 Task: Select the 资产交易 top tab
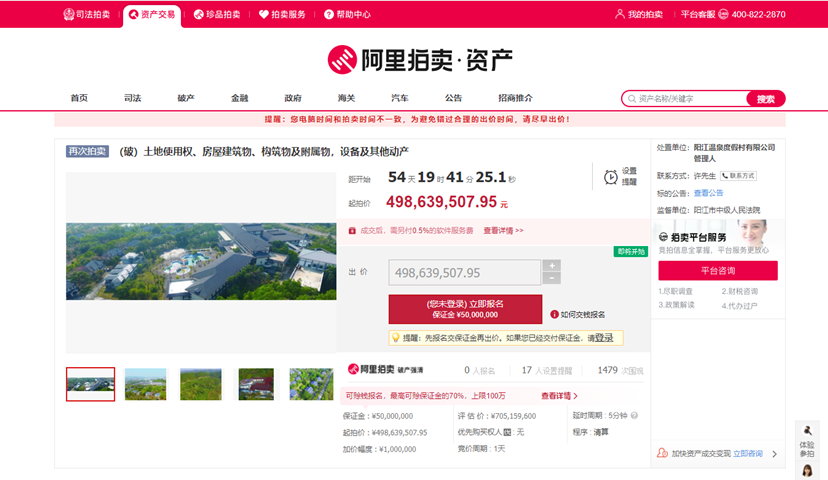(x=152, y=14)
